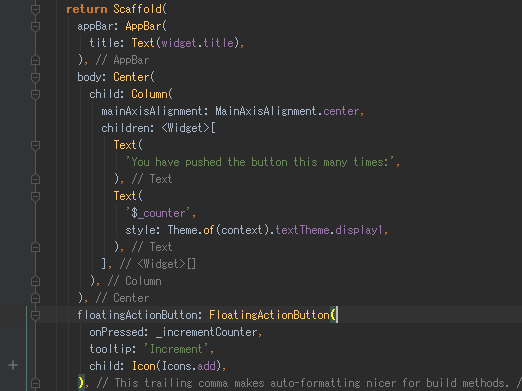Click the 'Increment' tooltip string
Screen dimensions: 522x391
(176, 349)
